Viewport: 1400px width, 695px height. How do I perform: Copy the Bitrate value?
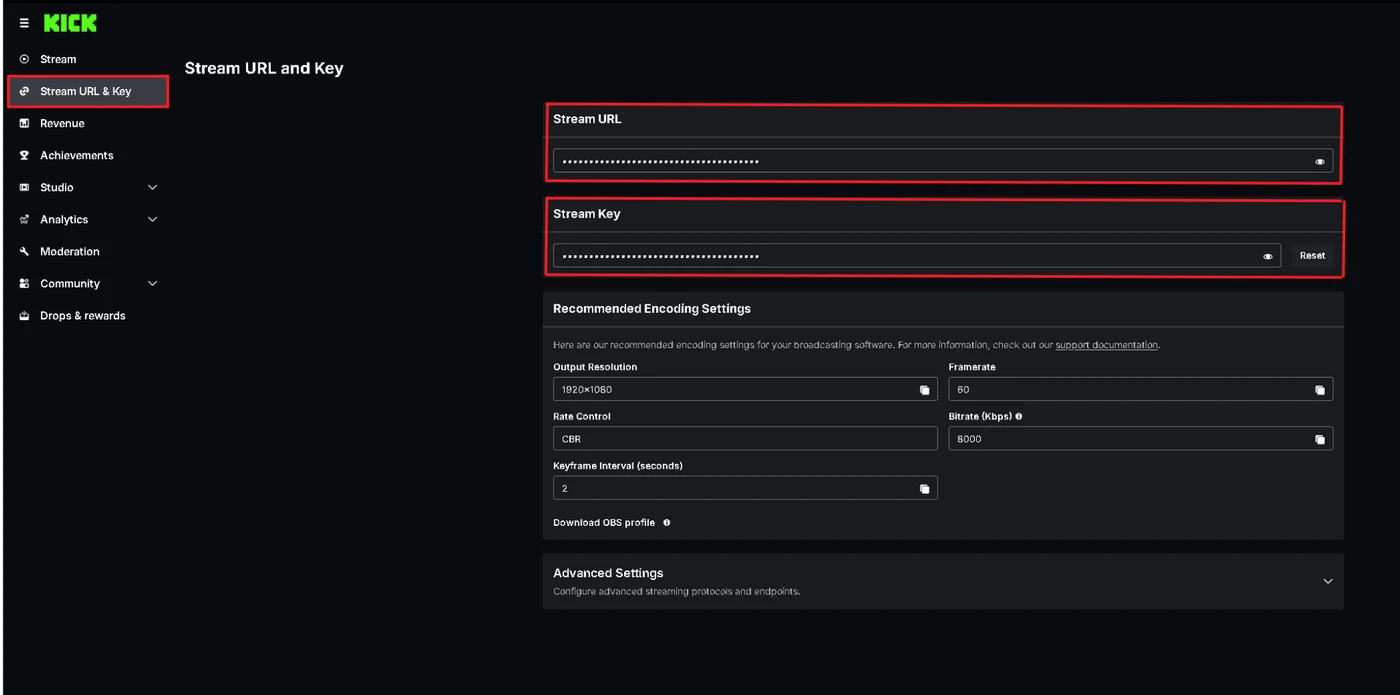click(1319, 439)
